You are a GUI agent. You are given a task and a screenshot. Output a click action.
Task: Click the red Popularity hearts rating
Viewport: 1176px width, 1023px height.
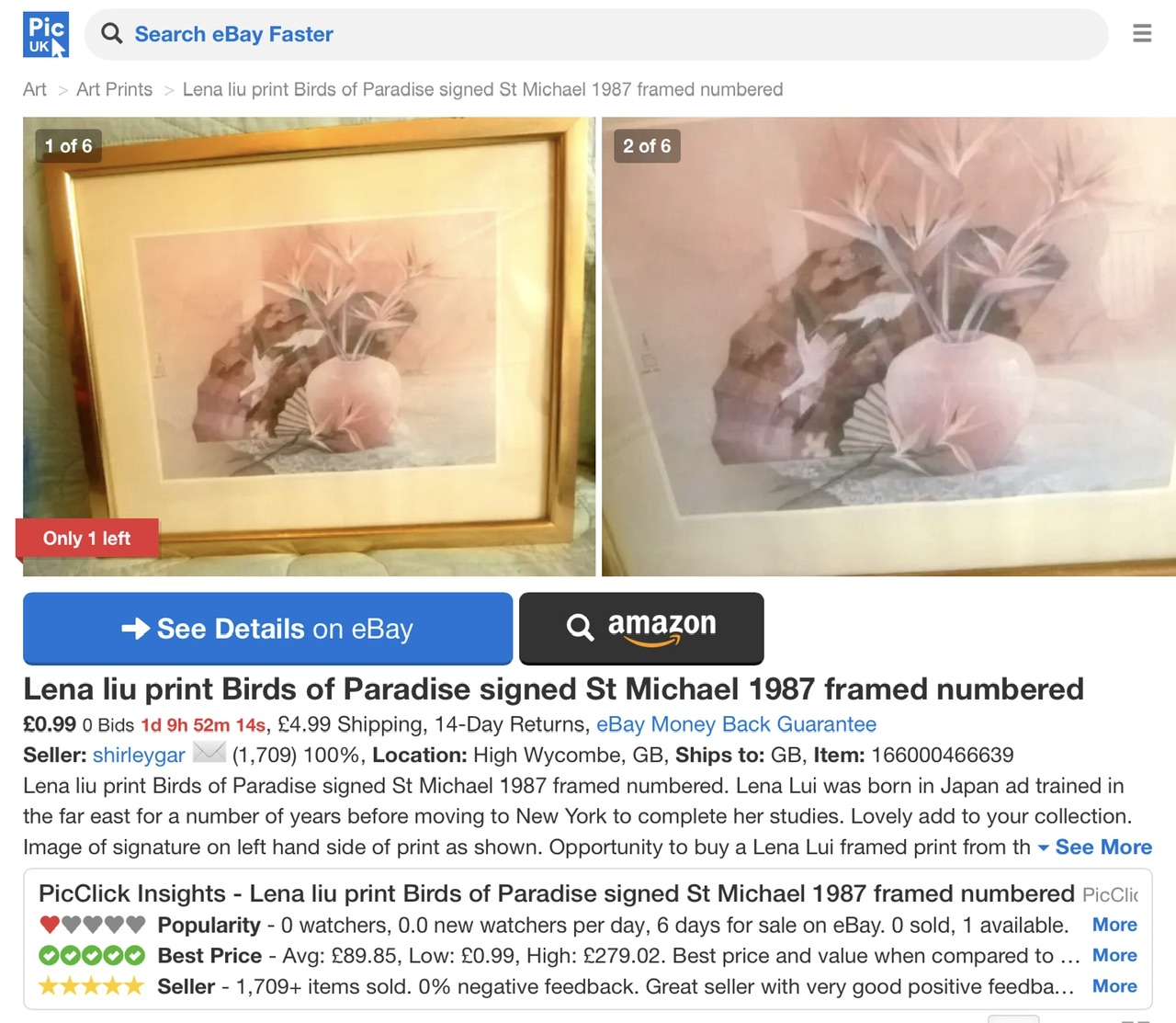[92, 925]
